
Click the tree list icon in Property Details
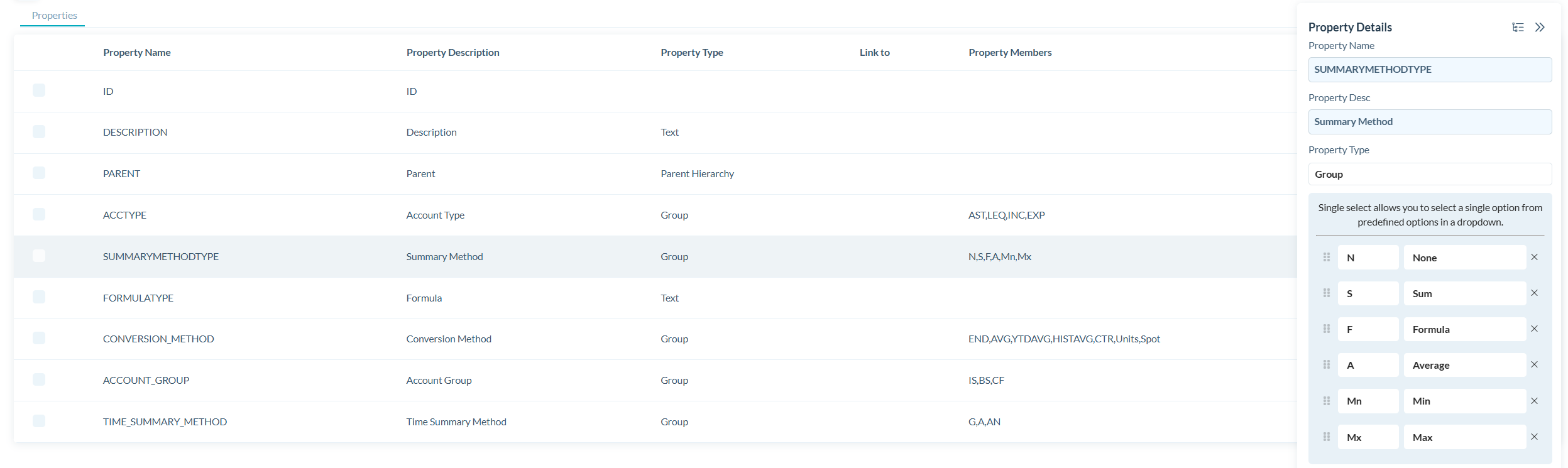[1518, 27]
